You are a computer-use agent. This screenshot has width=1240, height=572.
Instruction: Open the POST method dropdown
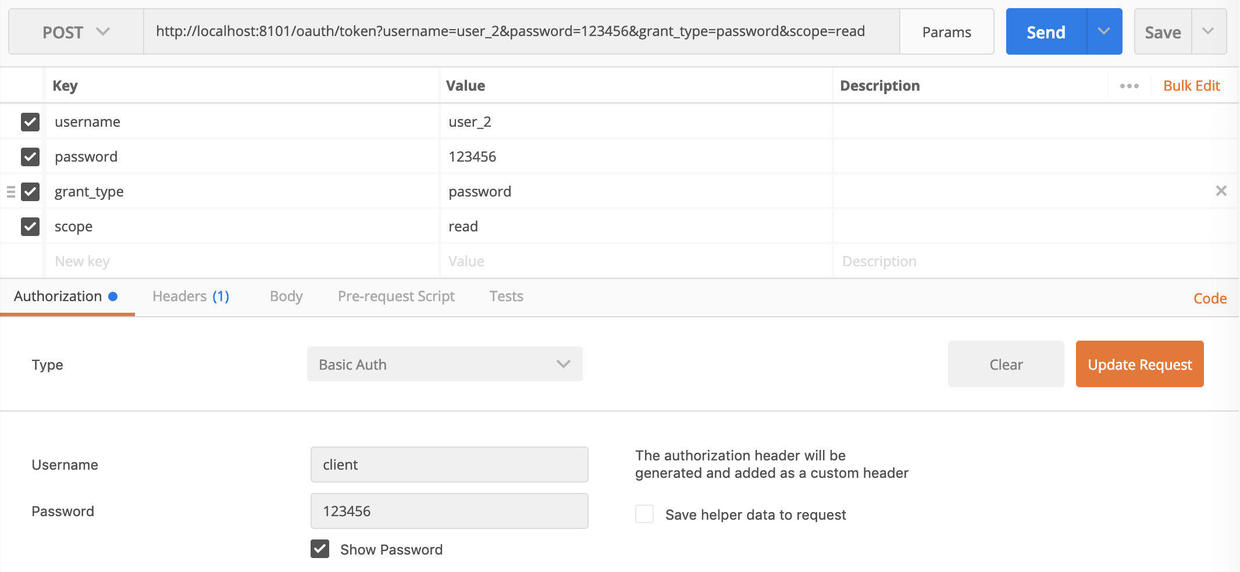76,32
